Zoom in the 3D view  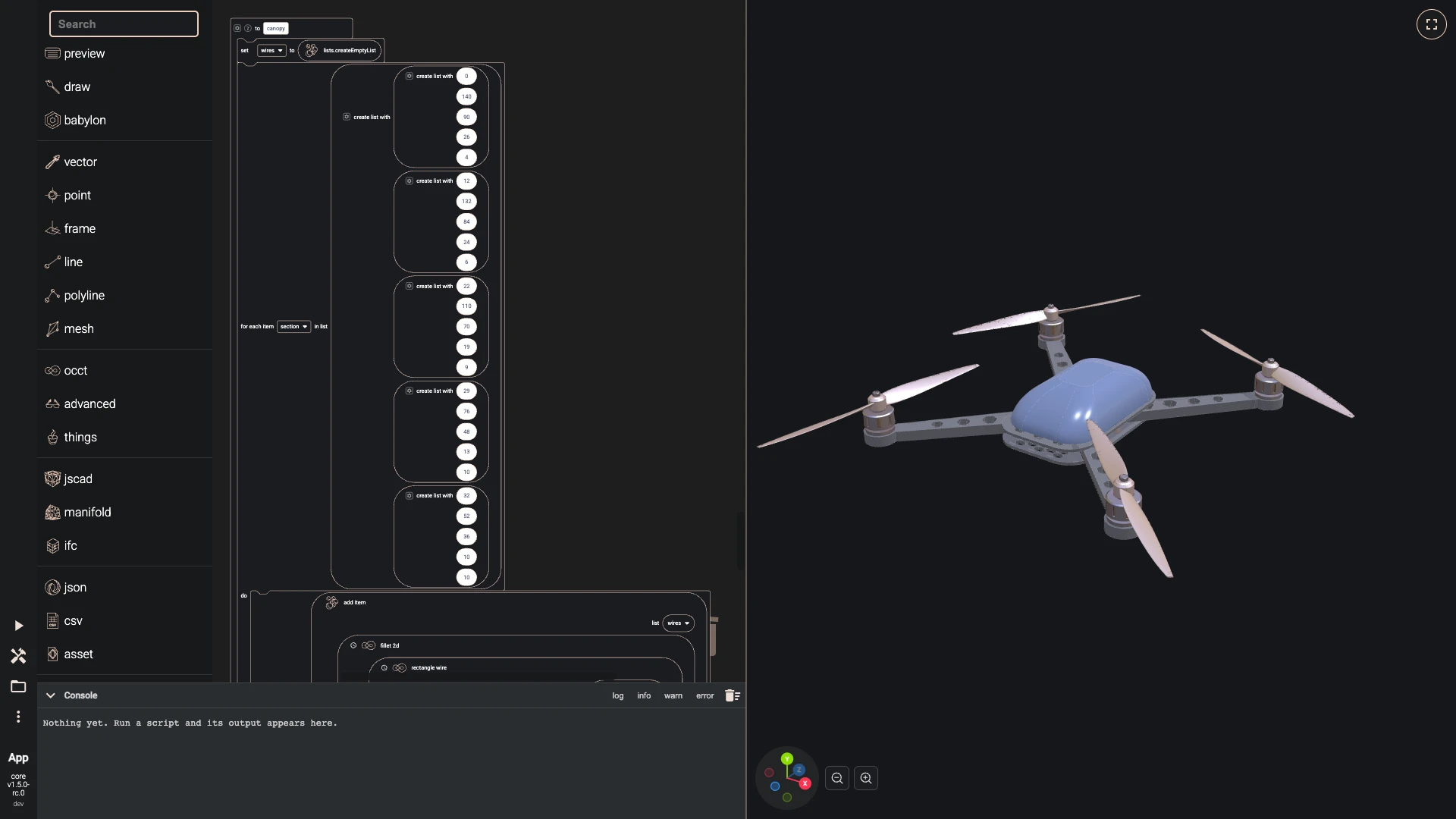(x=866, y=778)
